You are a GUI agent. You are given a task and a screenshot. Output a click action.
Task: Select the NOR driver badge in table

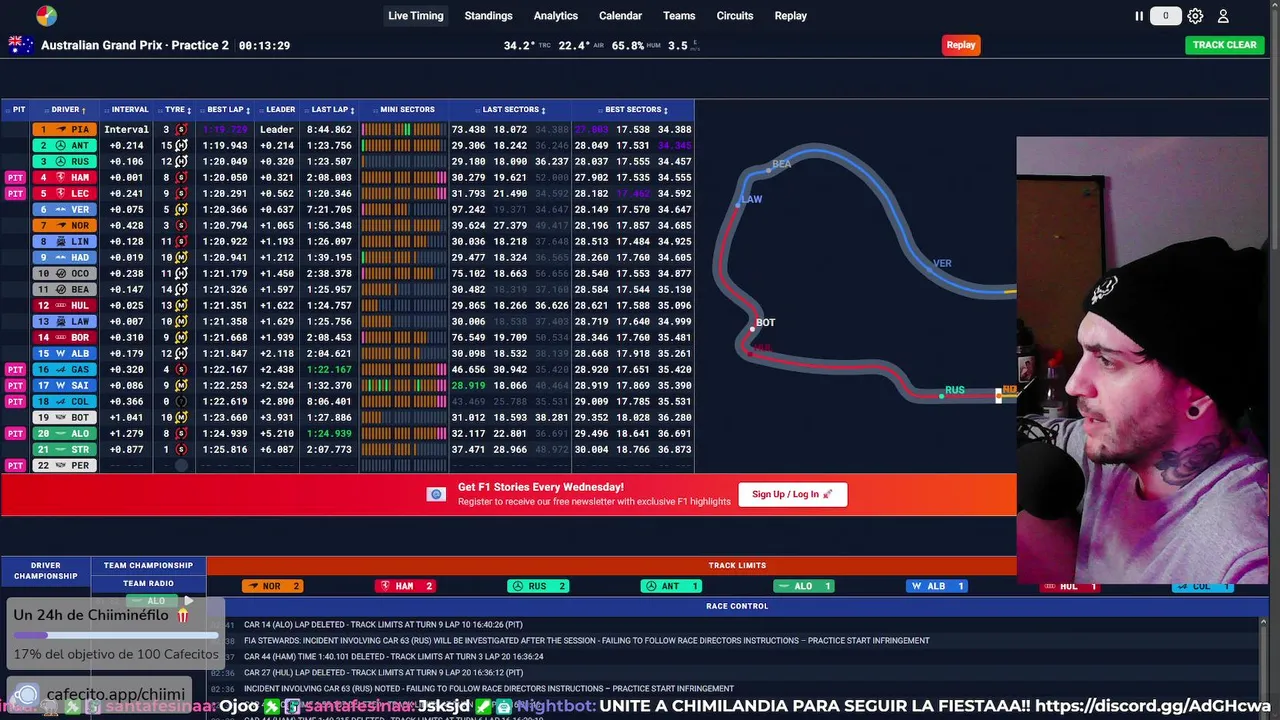point(65,226)
